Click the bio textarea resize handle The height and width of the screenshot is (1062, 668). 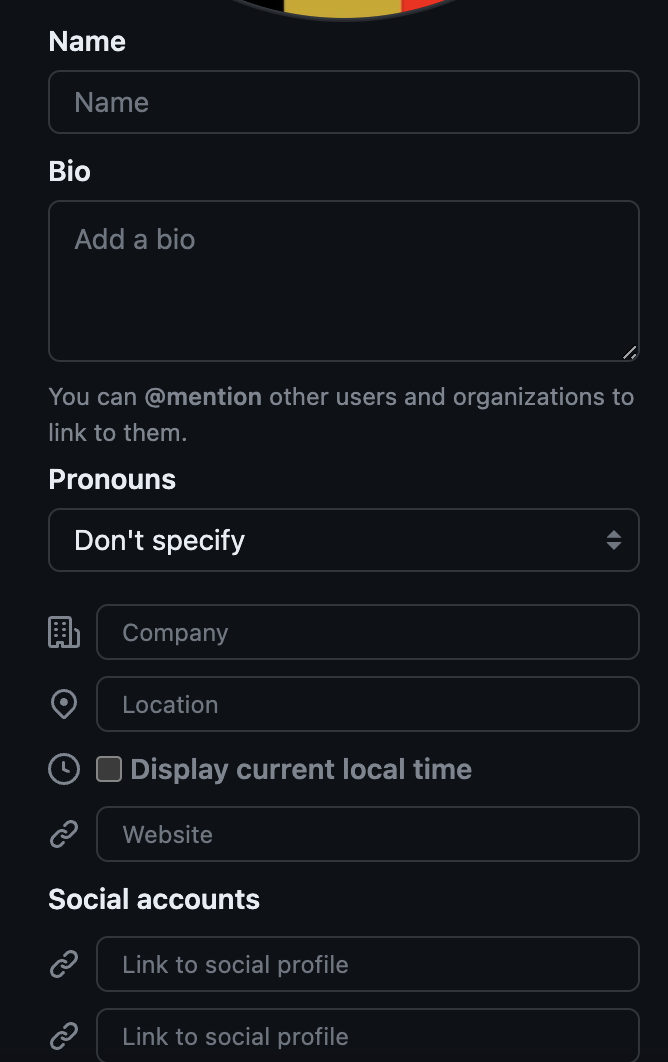(x=629, y=352)
